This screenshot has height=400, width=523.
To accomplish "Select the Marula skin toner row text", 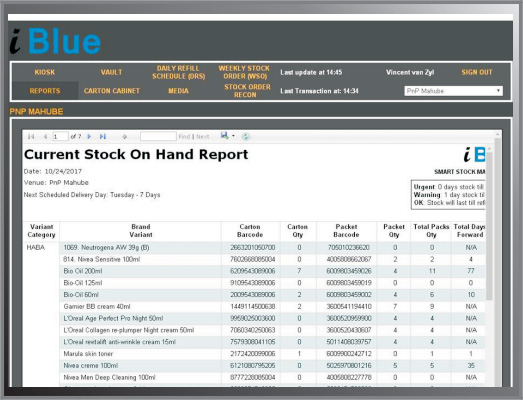I will tap(88, 354).
